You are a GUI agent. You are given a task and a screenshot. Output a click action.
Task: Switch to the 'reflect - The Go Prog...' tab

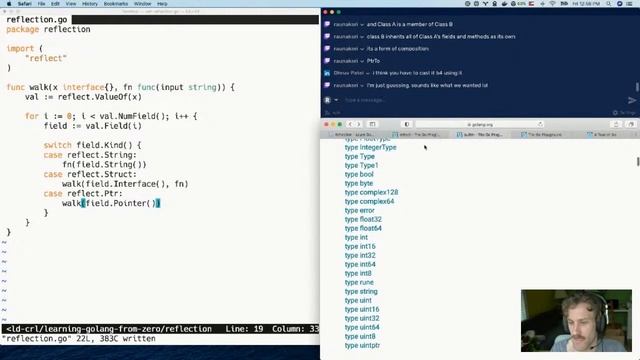(x=417, y=134)
